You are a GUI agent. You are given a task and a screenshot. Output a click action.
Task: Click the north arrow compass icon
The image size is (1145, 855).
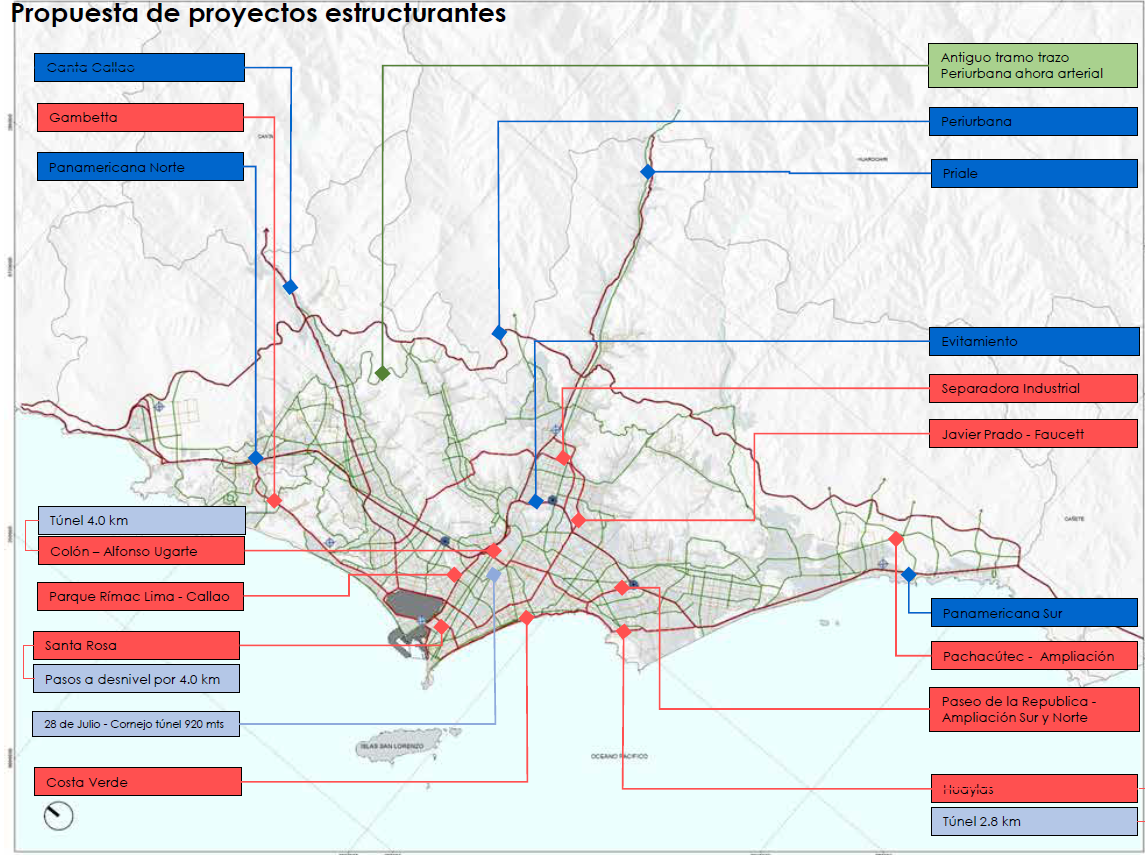pos(59,816)
